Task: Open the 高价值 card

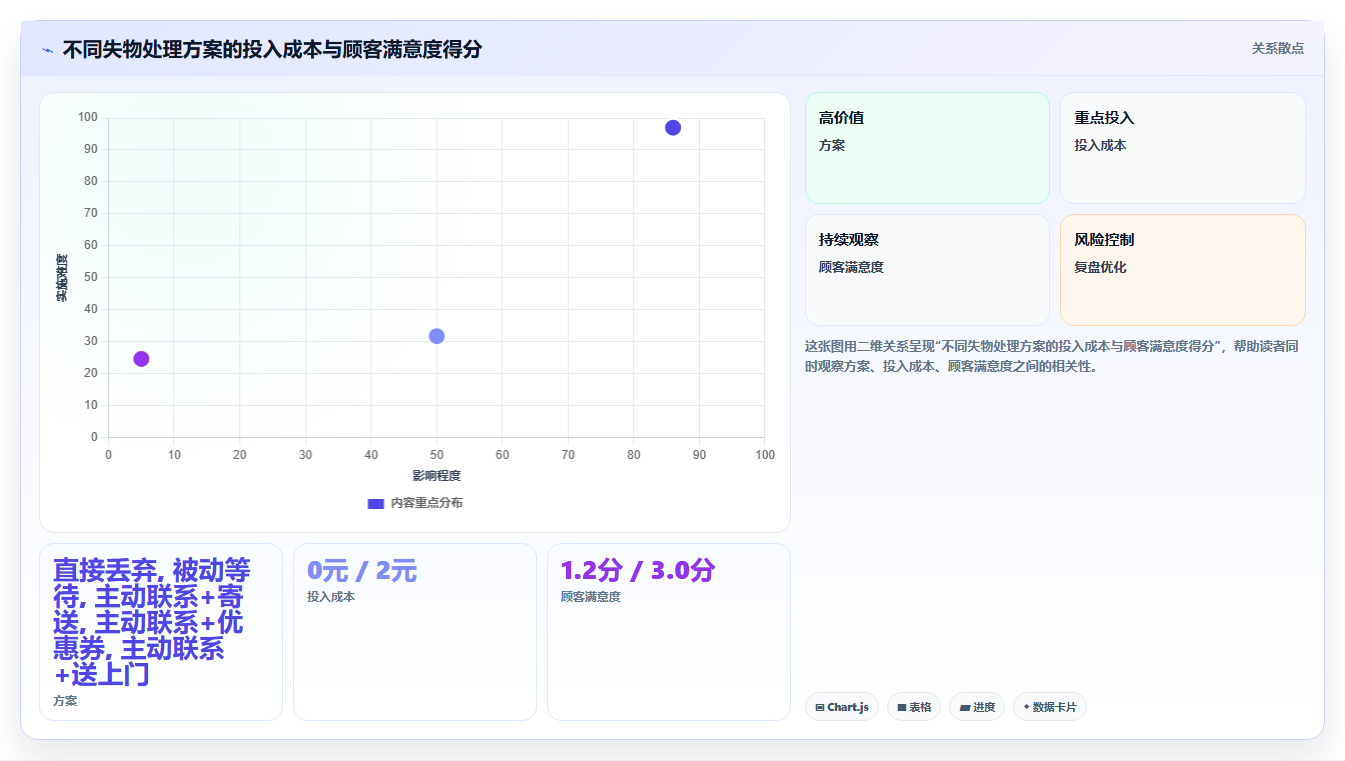Action: click(927, 148)
